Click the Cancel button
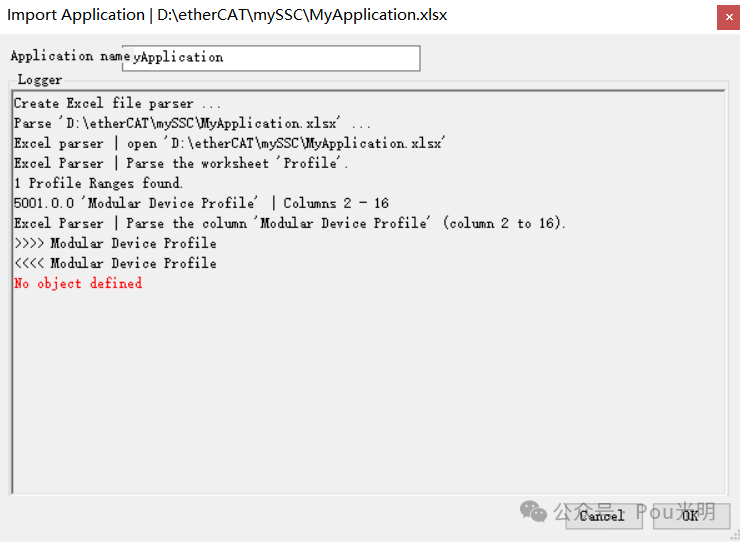The height and width of the screenshot is (542, 740). click(603, 516)
